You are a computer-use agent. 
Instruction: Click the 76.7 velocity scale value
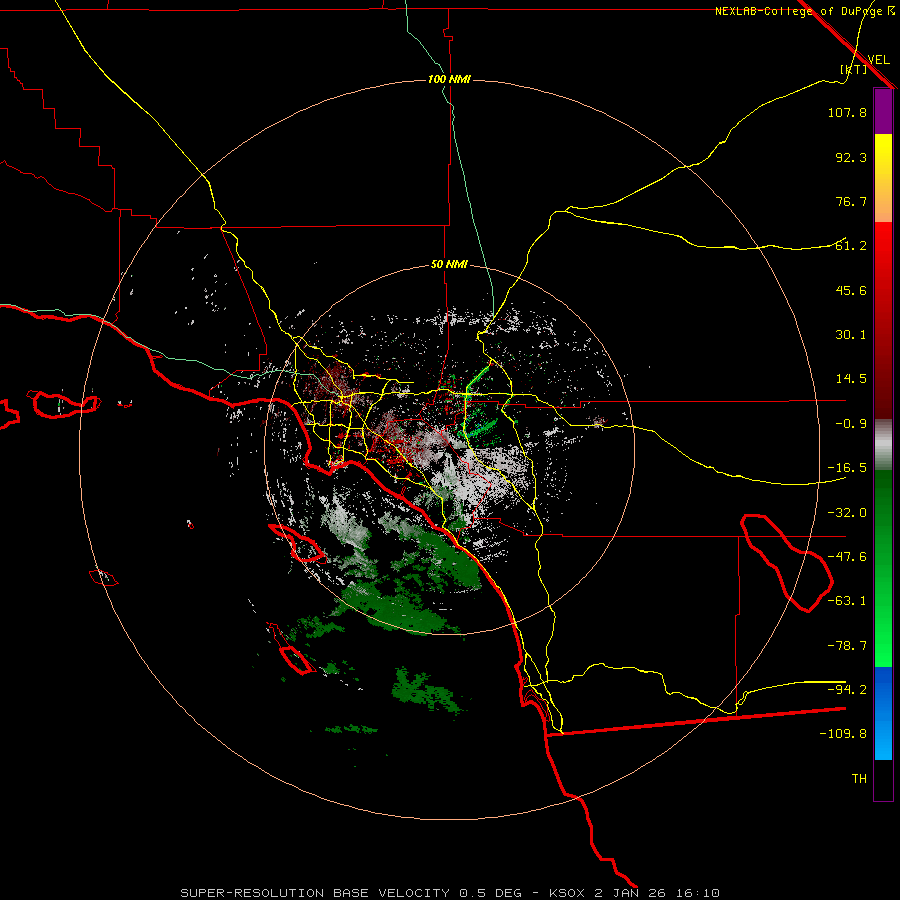tap(851, 201)
